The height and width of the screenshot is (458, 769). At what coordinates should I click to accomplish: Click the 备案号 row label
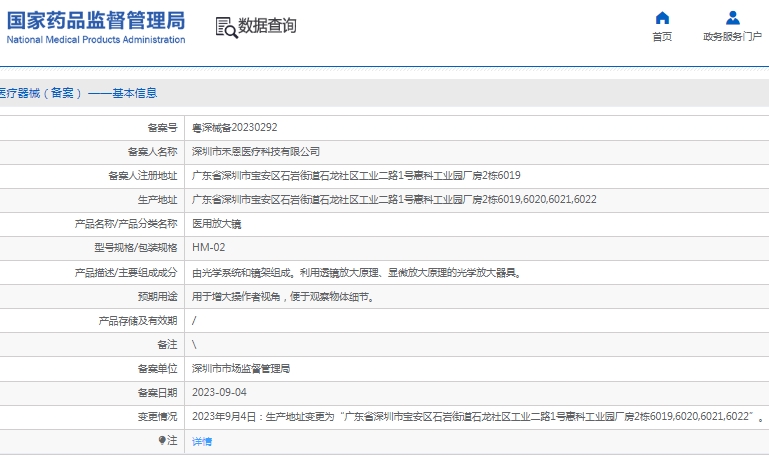point(162,127)
